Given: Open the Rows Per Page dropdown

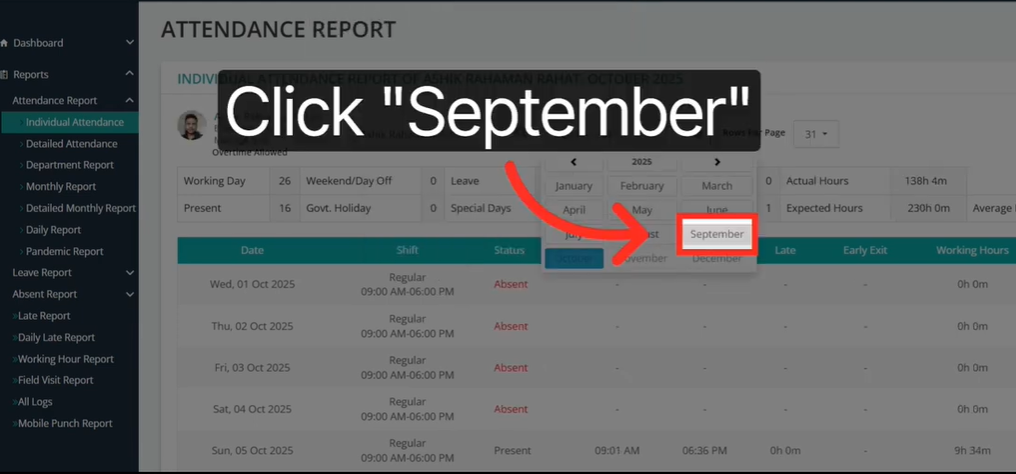Looking at the screenshot, I should tap(817, 134).
